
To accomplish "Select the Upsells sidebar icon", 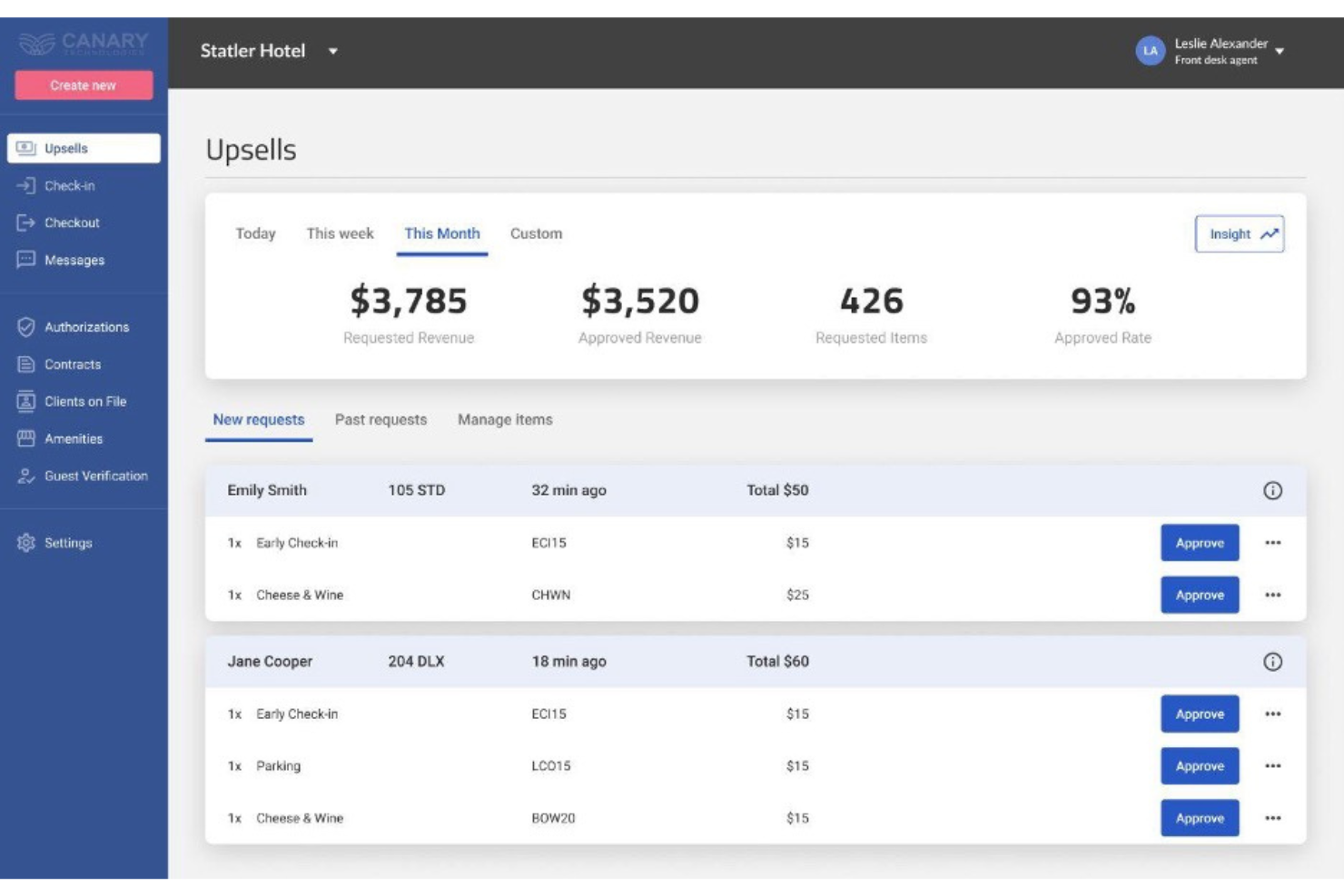I will click(x=25, y=147).
